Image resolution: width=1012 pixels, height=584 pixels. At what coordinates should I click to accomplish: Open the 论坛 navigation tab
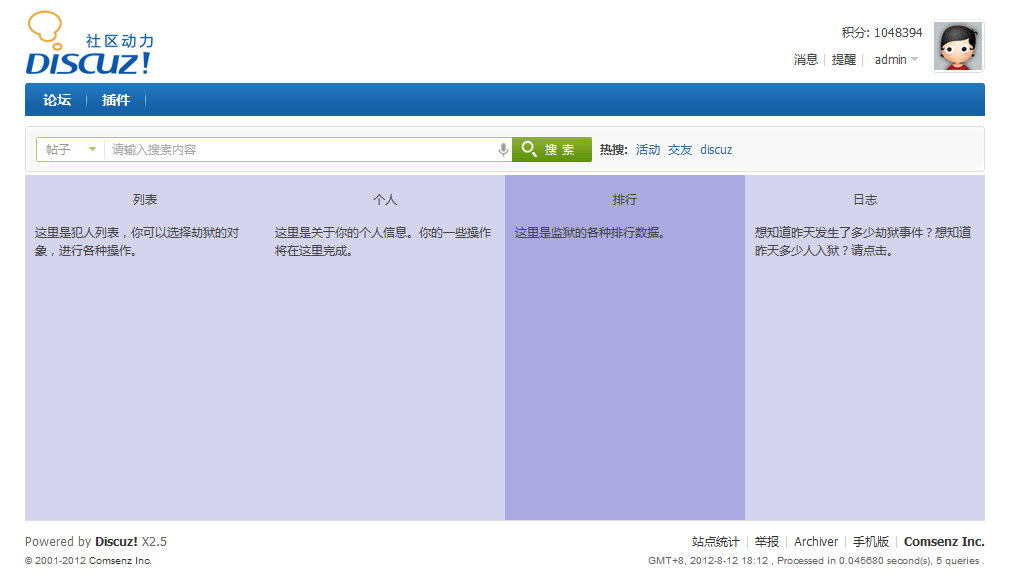[x=57, y=100]
